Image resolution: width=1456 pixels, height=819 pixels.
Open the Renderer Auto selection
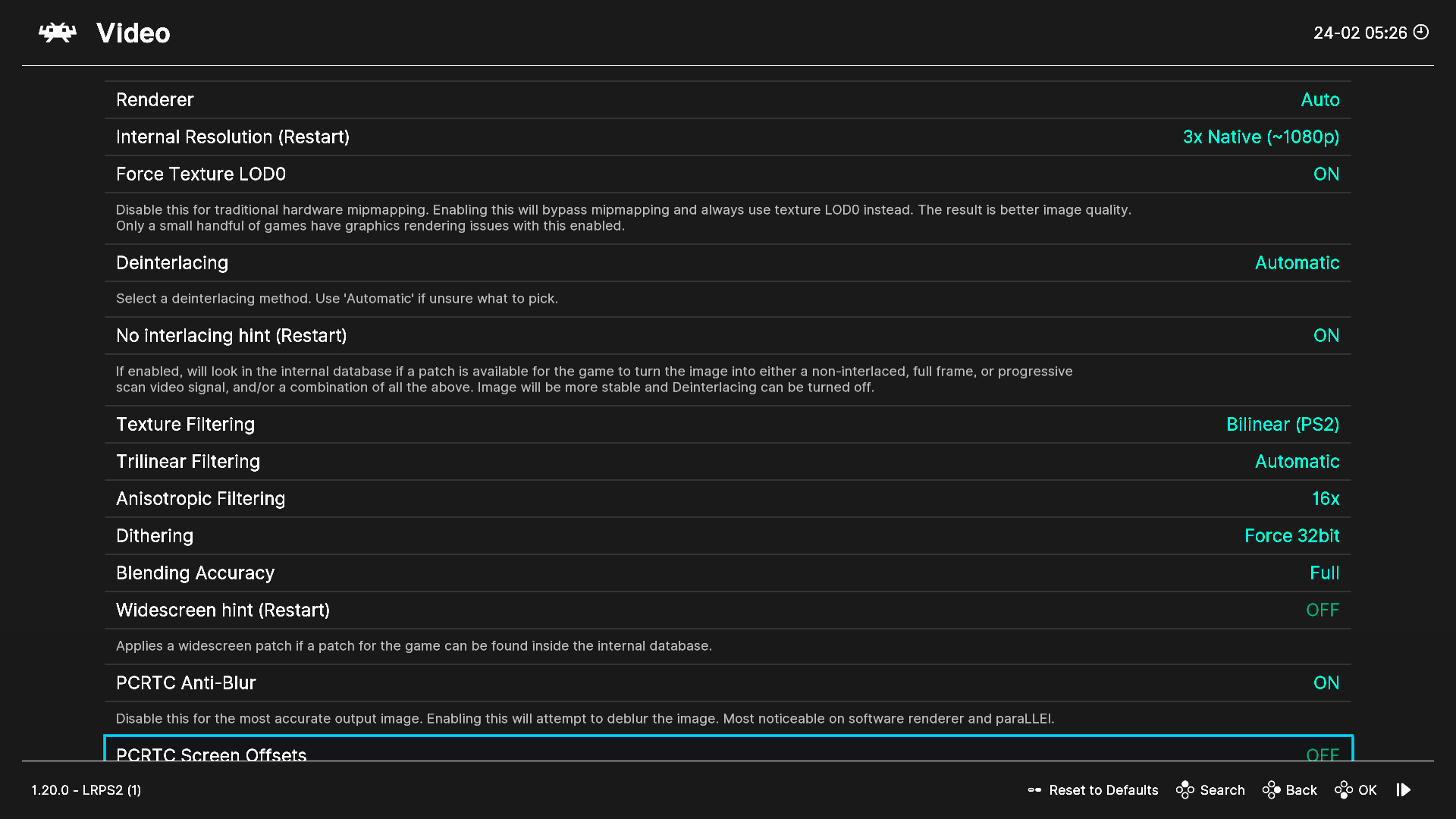(728, 100)
